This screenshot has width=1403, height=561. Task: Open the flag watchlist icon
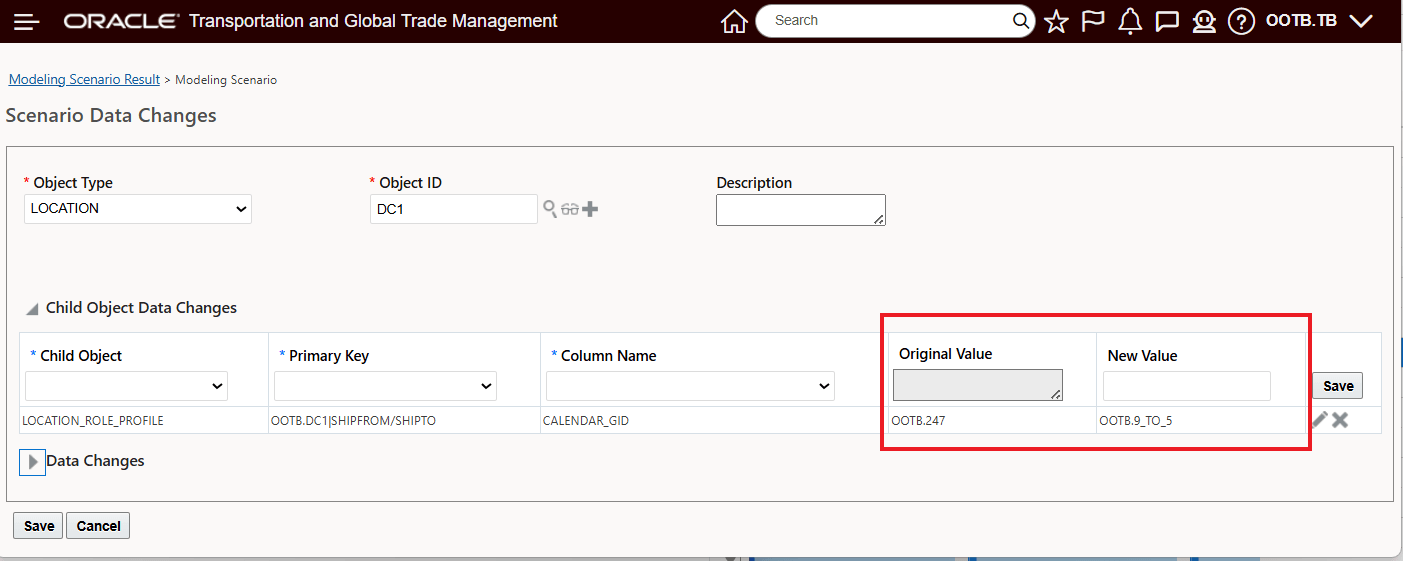(1093, 21)
